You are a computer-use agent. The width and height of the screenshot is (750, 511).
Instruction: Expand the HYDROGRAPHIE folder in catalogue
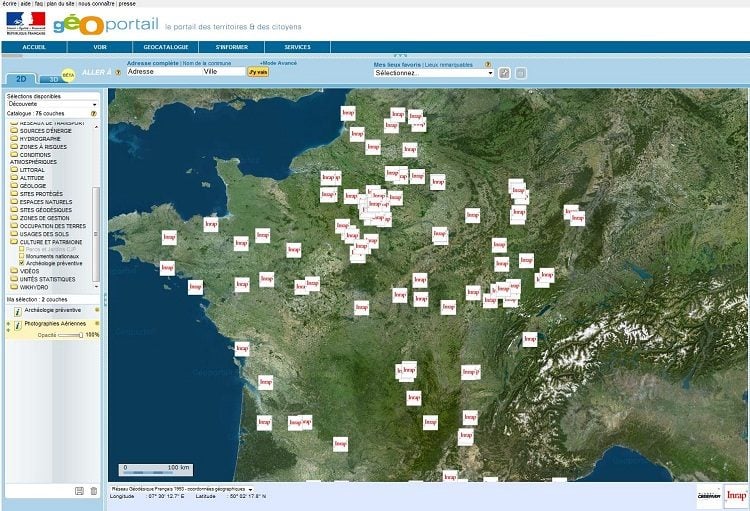[x=15, y=138]
